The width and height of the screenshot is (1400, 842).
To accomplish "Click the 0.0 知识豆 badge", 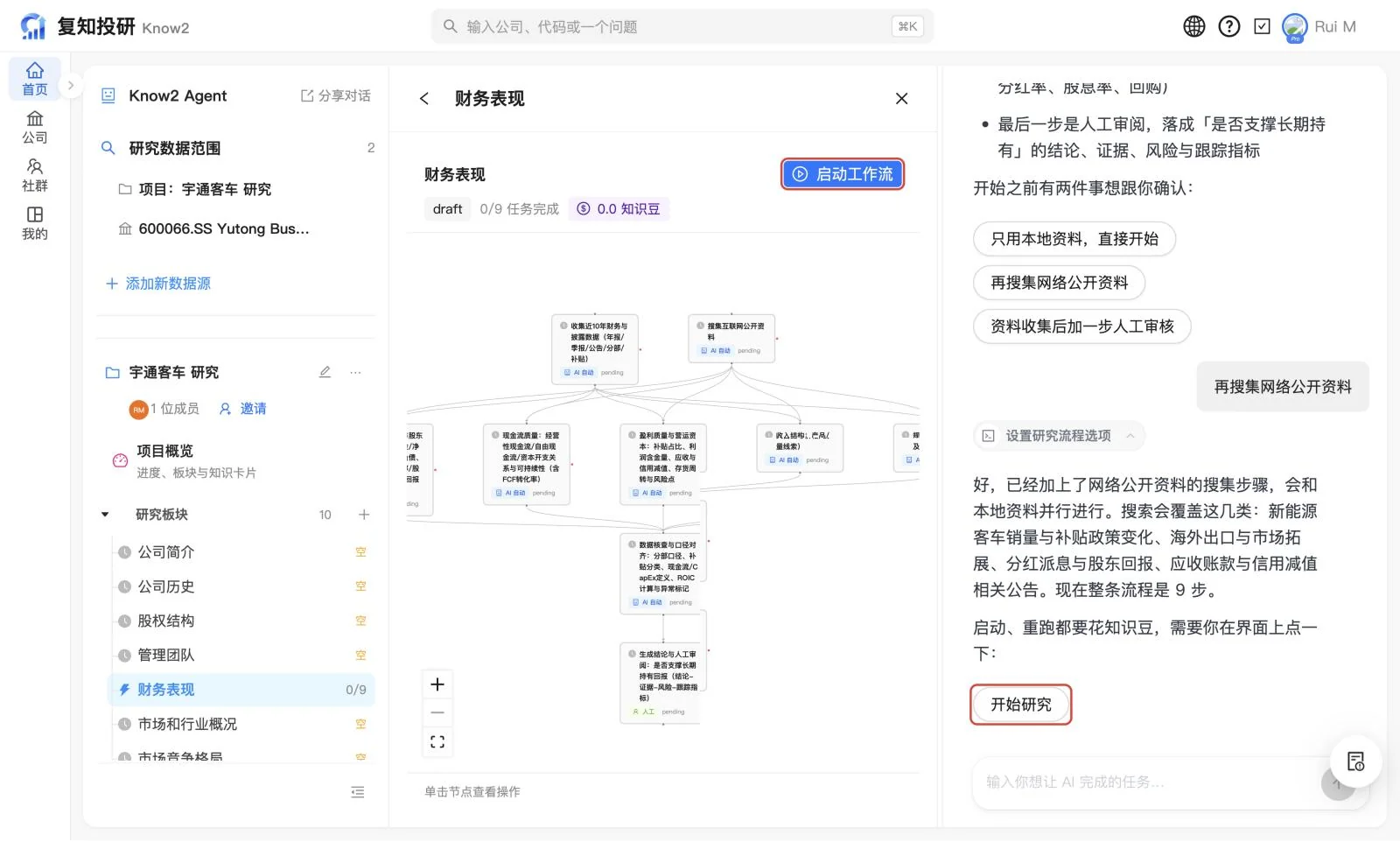I will pyautogui.click(x=619, y=209).
